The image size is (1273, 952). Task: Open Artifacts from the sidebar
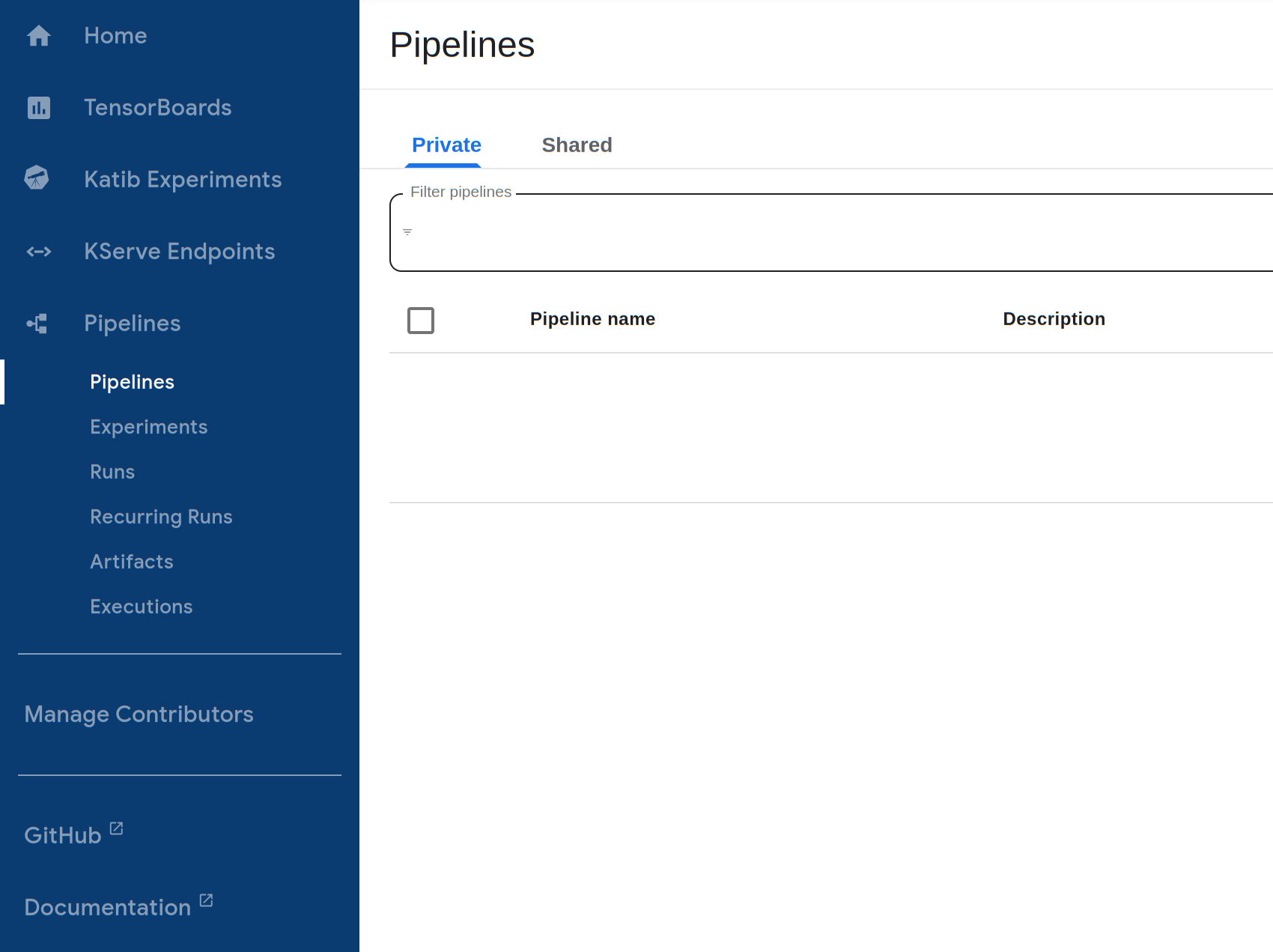(x=132, y=562)
